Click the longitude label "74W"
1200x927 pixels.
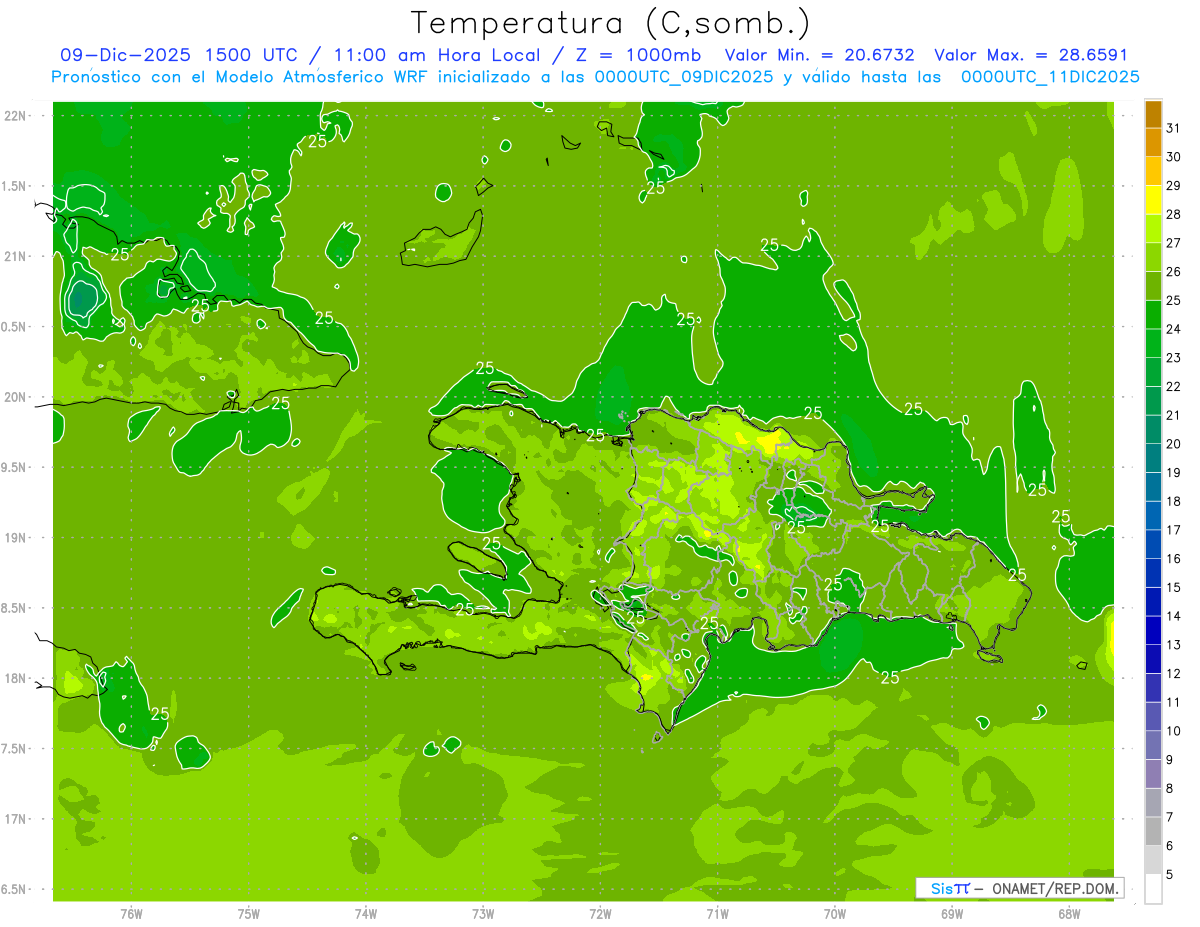pos(365,913)
